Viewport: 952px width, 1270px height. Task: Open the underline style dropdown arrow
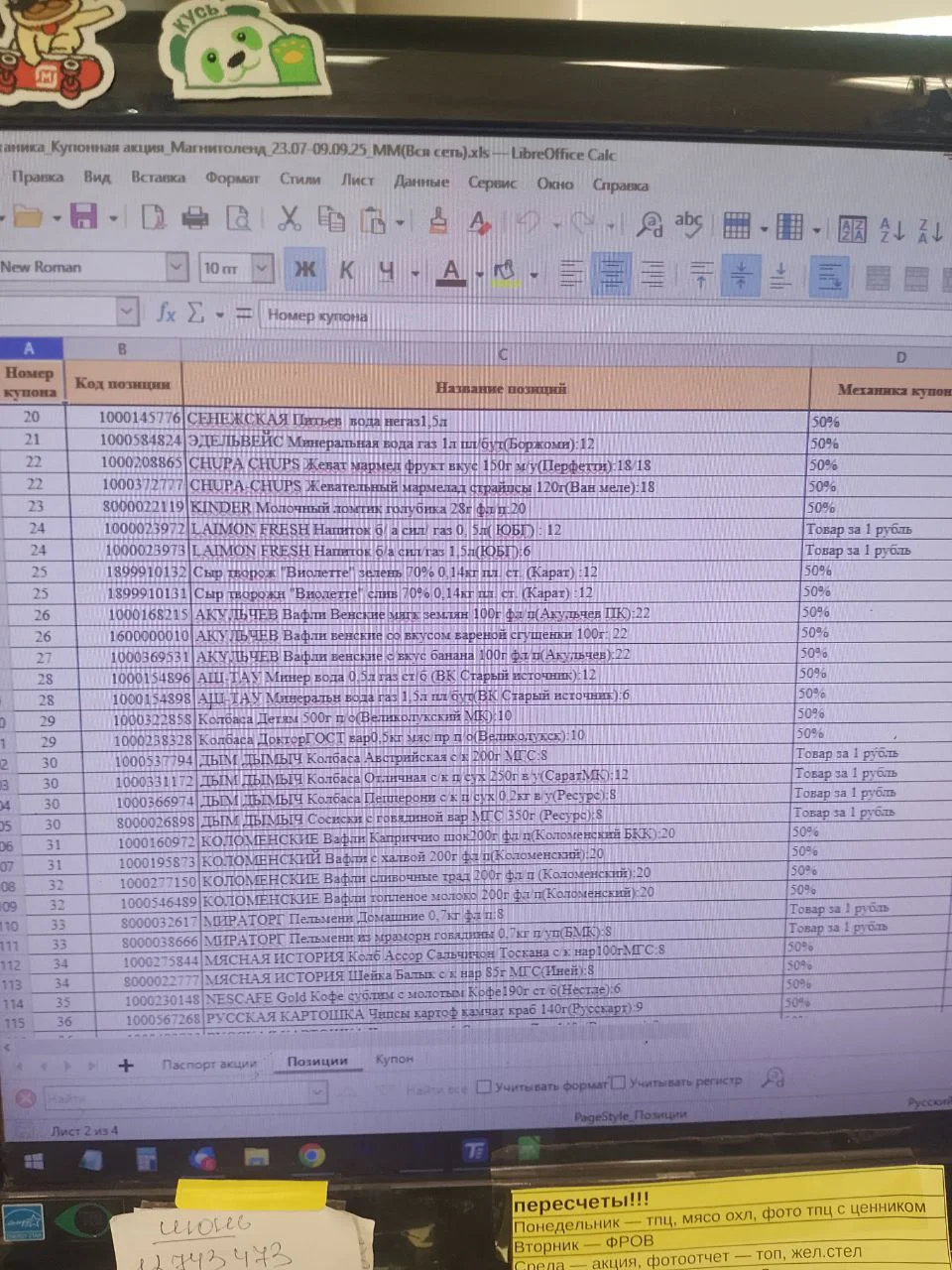coord(415,272)
